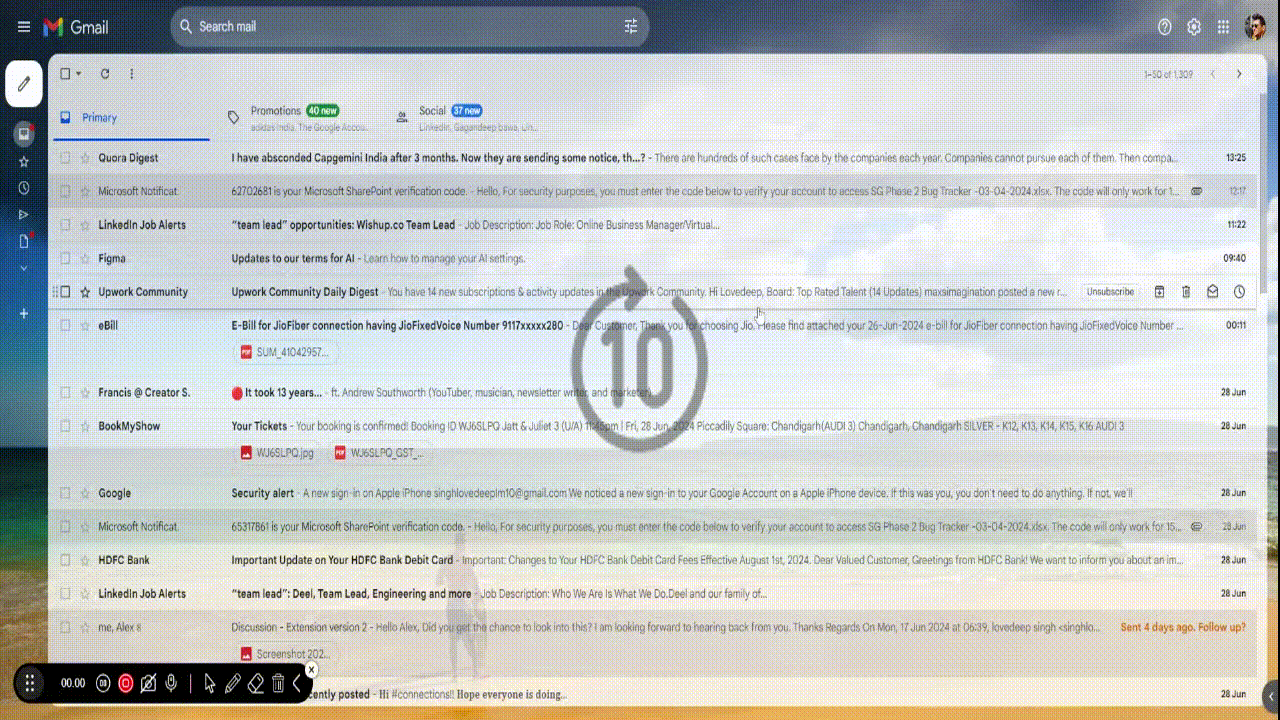Open WJ6SLPQ.jpg attachment chip

coord(278,453)
